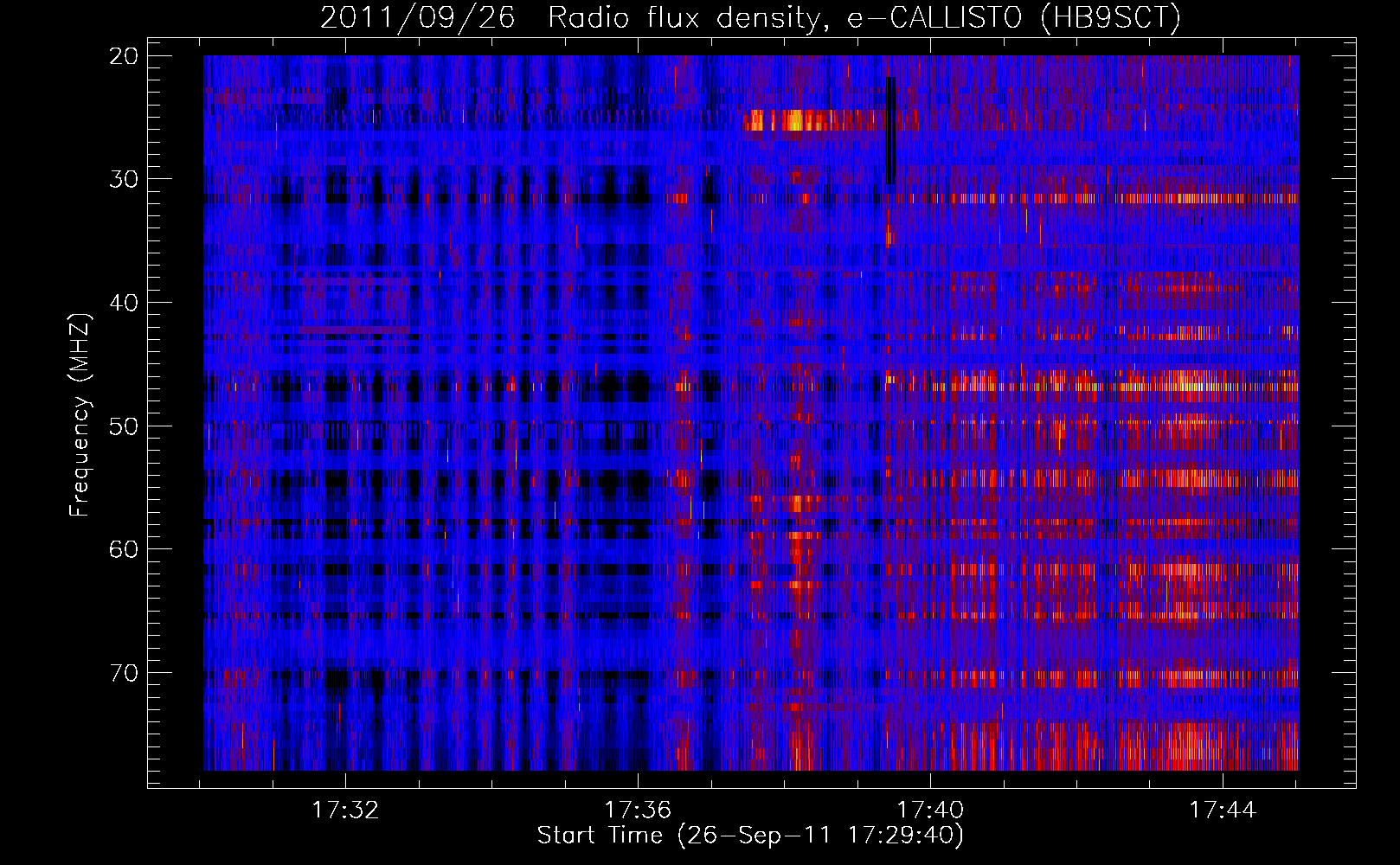The width and height of the screenshot is (1400, 865).
Task: Click the "Start Time (26-Sep-11 17:29:40)" x-axis label
Action: tap(750, 836)
